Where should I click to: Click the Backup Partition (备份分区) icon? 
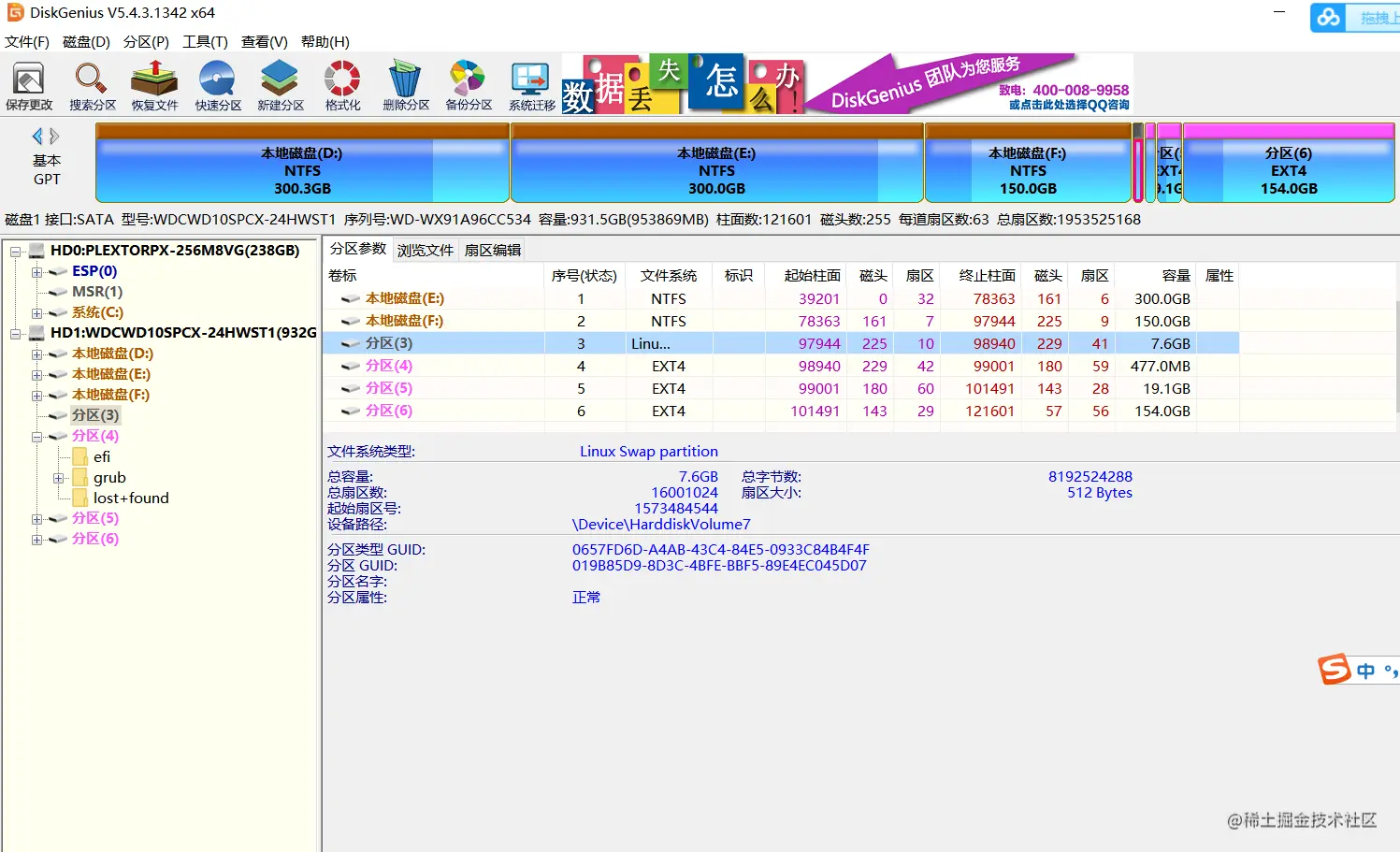point(469,85)
